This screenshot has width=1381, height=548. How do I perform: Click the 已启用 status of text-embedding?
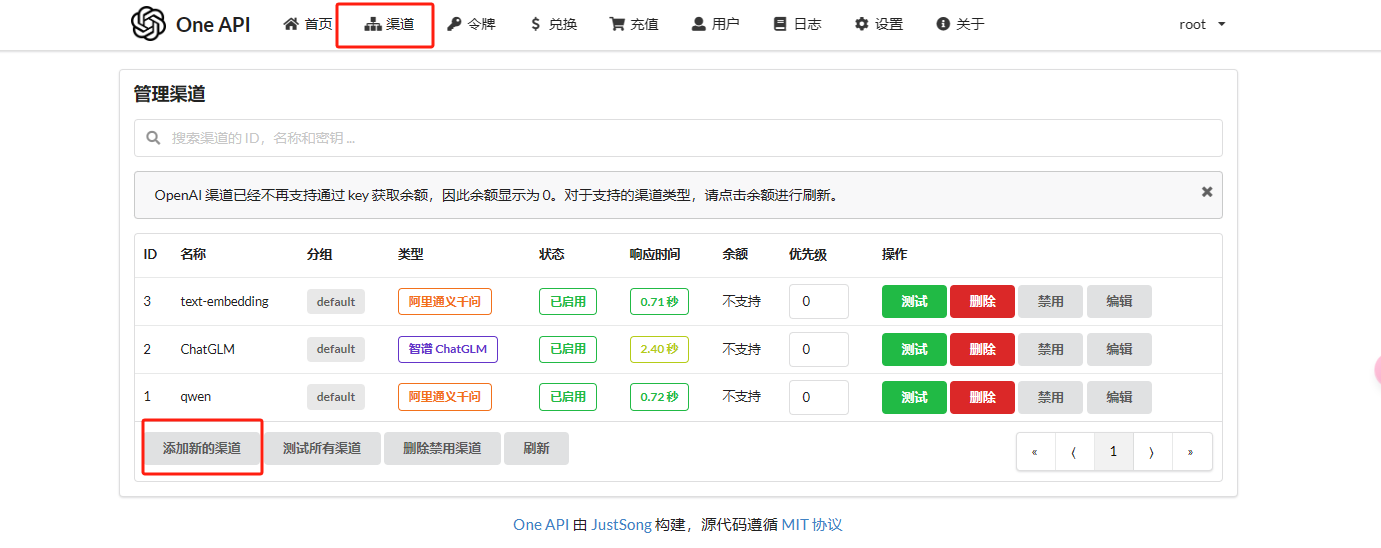(x=568, y=301)
